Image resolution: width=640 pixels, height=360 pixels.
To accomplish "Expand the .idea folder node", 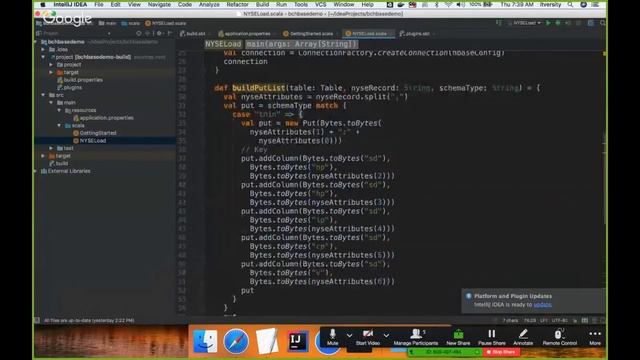I will pos(43,49).
